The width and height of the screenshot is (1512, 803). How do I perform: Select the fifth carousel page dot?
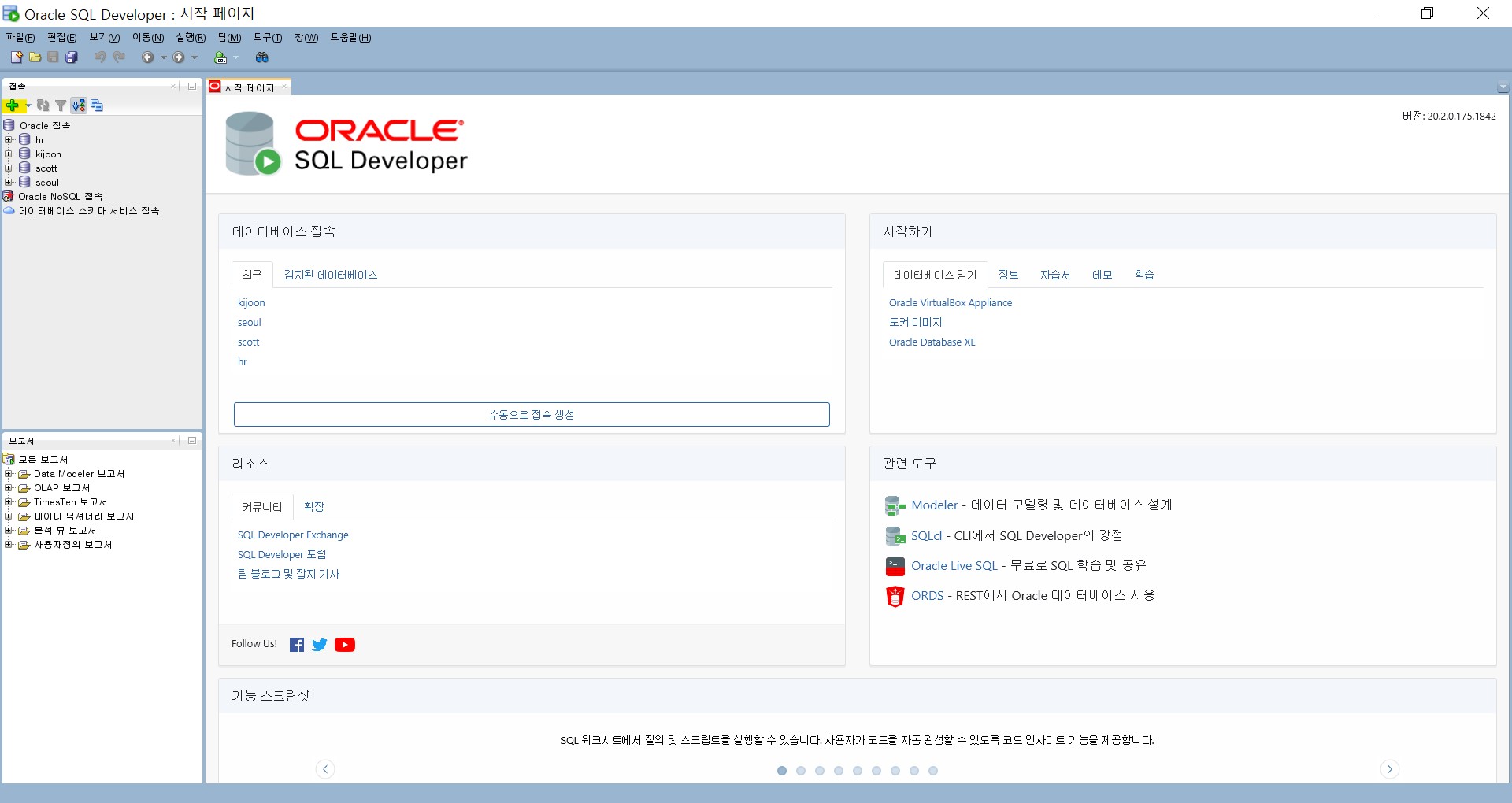(858, 771)
